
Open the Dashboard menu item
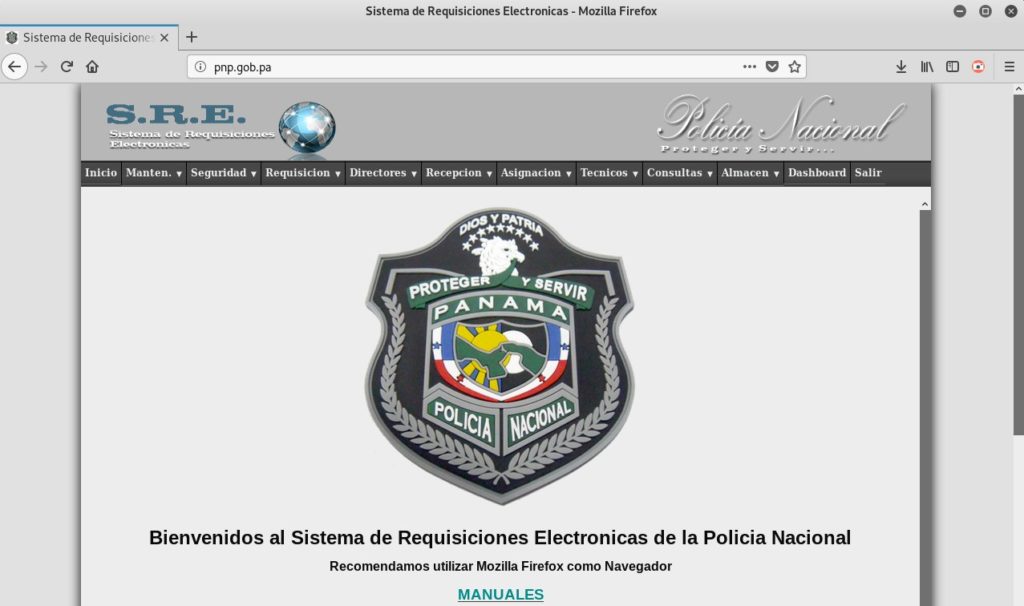(817, 173)
